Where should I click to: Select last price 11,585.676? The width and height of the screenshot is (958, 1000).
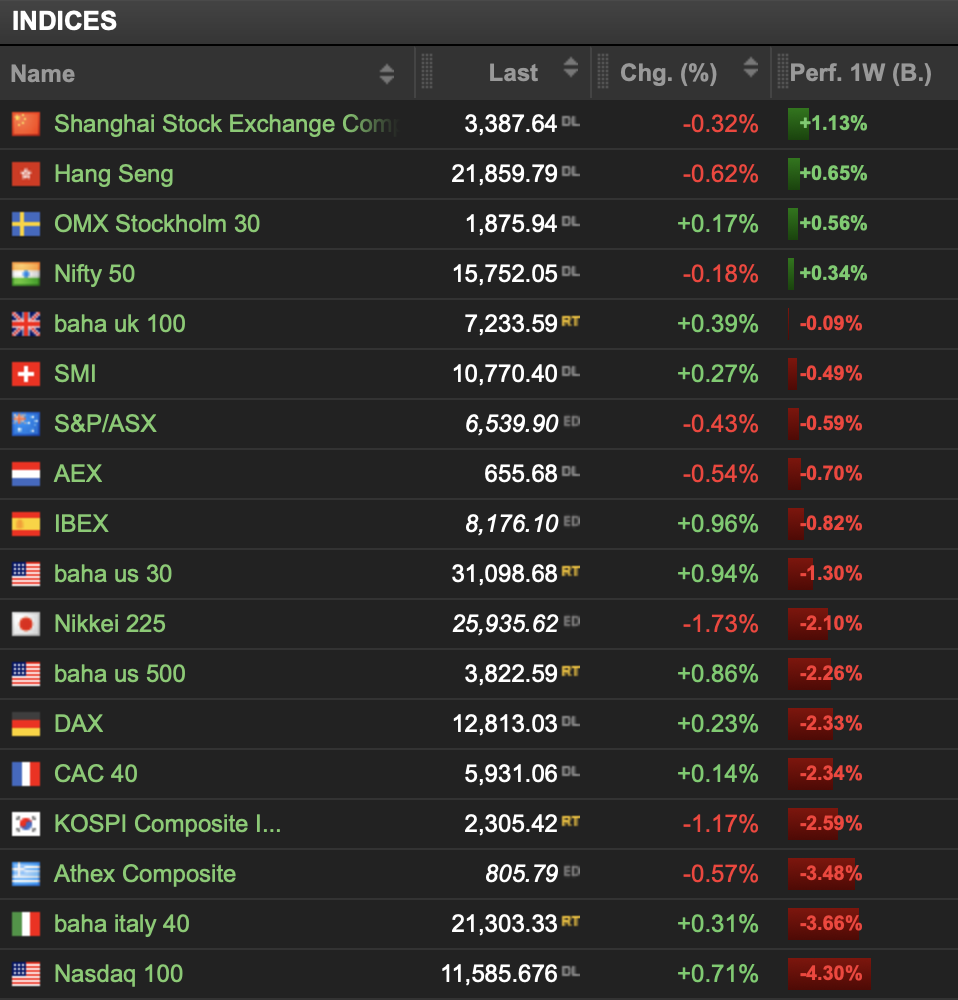pos(499,974)
